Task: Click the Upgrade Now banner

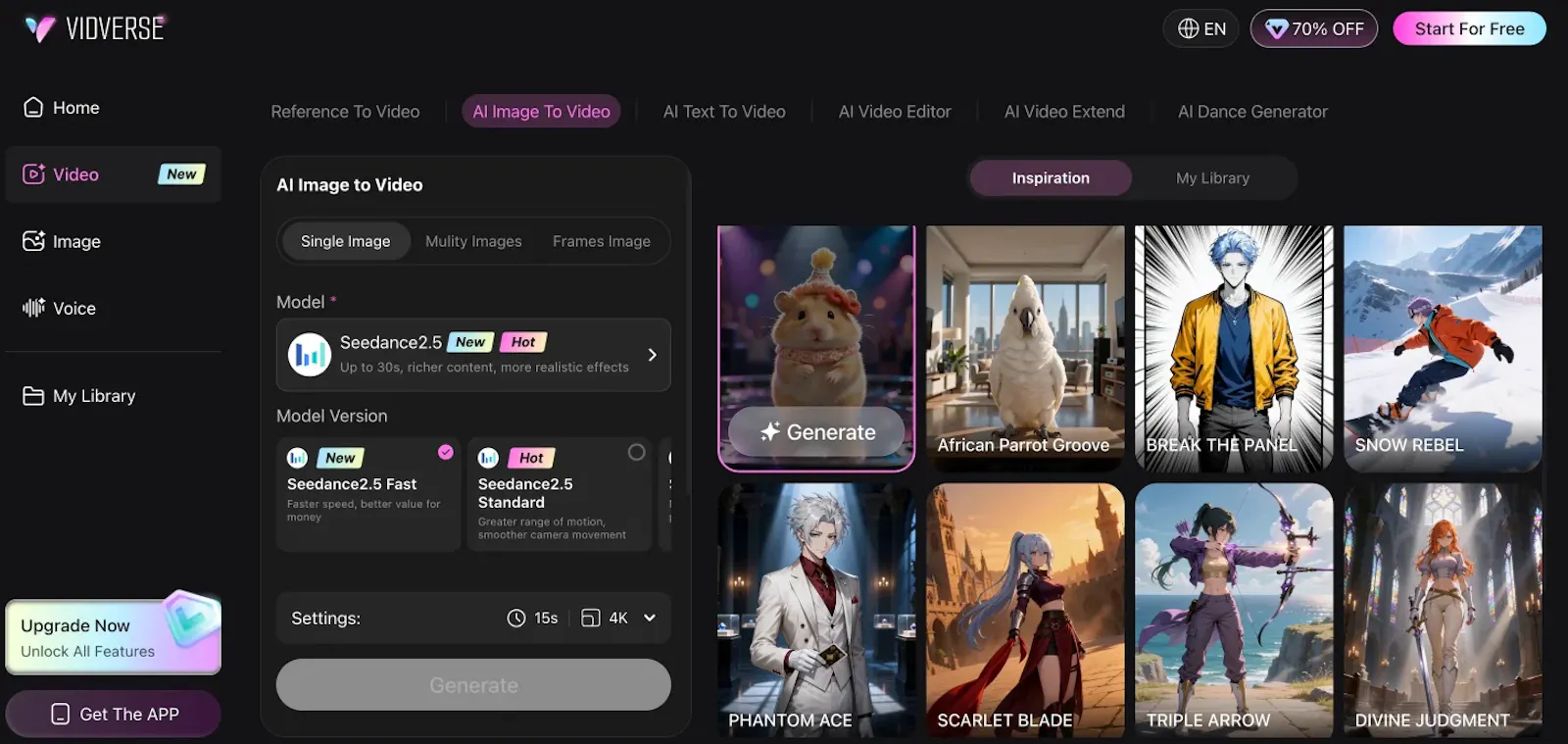Action: (x=114, y=636)
